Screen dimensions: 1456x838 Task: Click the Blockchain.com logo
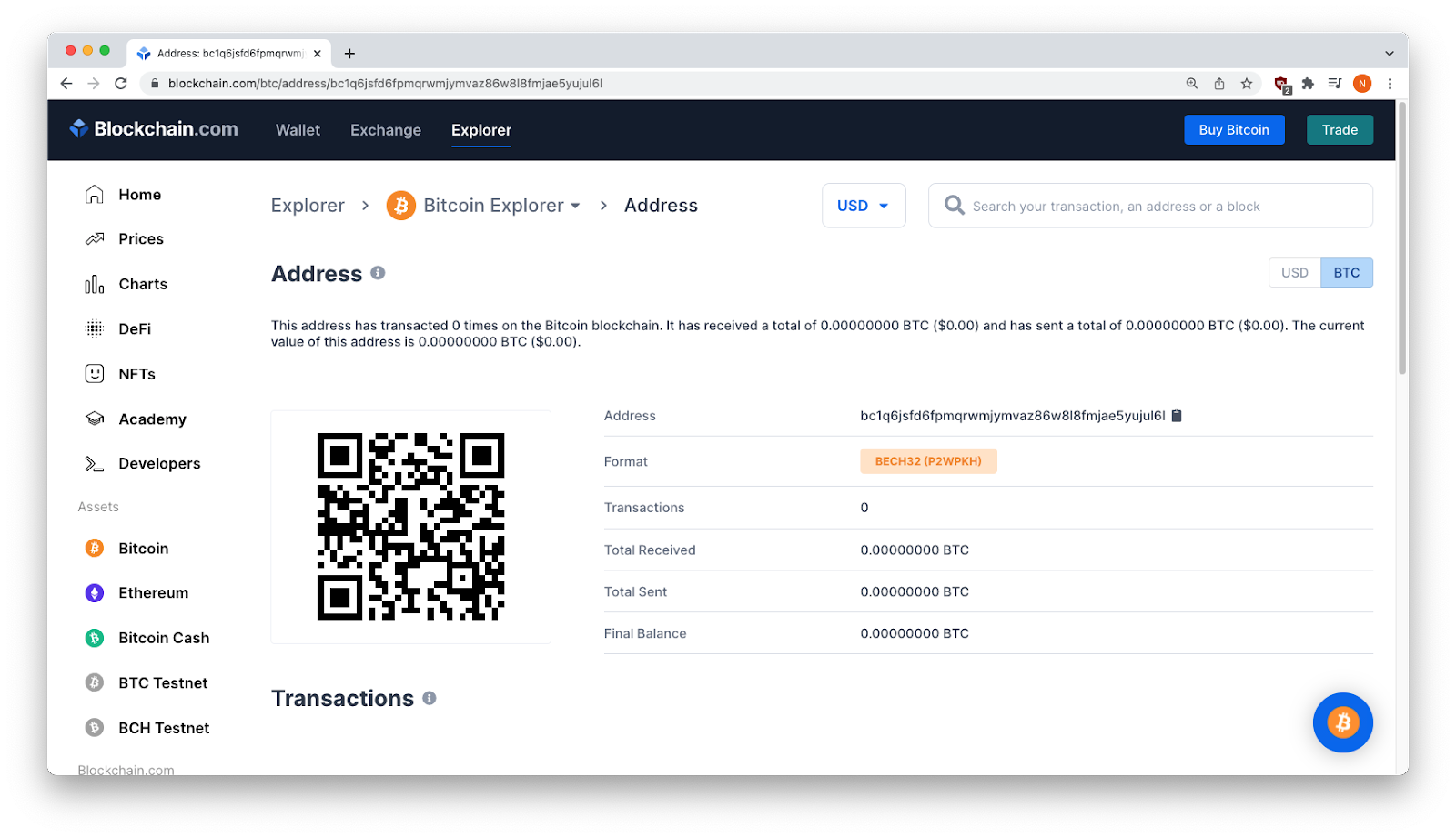coord(154,129)
